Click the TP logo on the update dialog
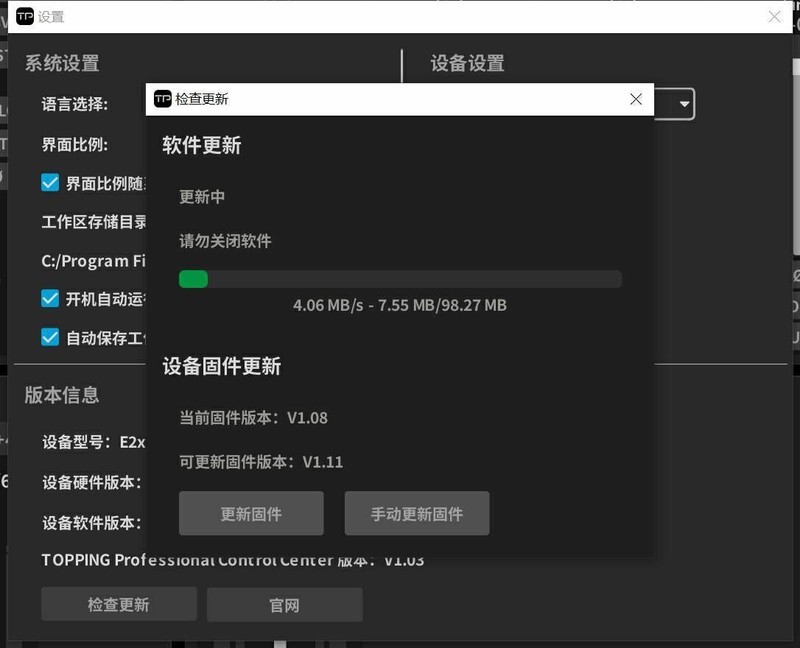 pyautogui.click(x=163, y=99)
